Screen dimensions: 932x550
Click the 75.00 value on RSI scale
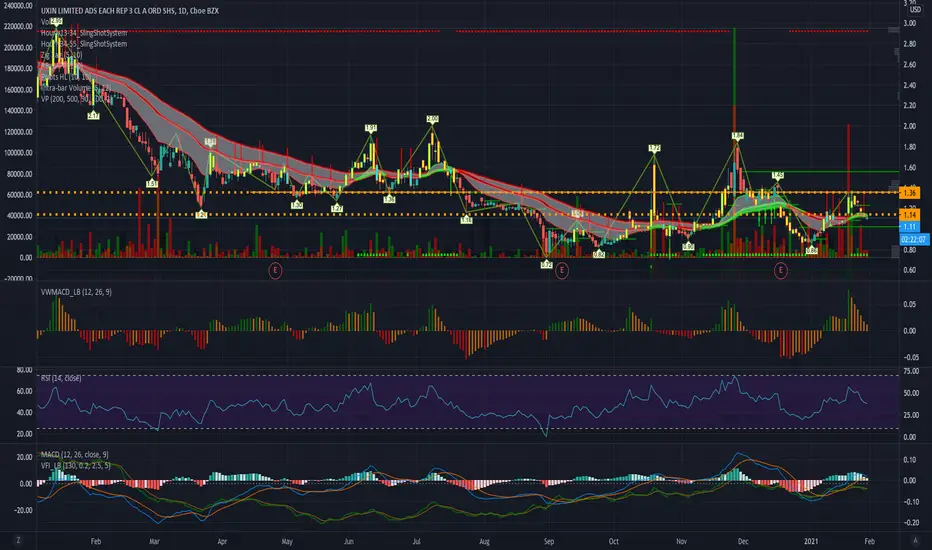pyautogui.click(x=911, y=371)
